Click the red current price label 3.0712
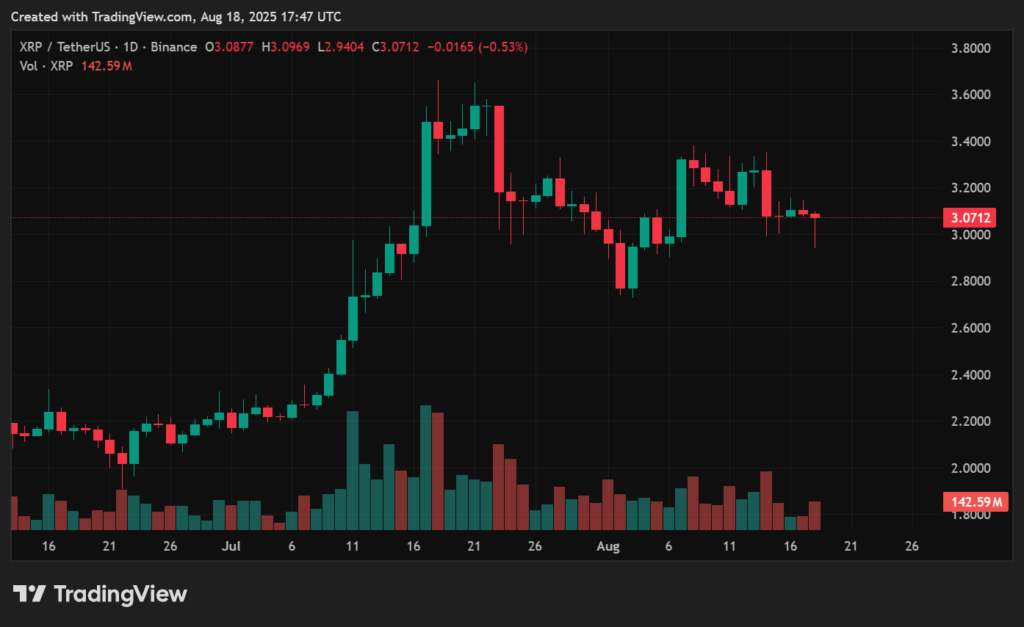 click(971, 217)
